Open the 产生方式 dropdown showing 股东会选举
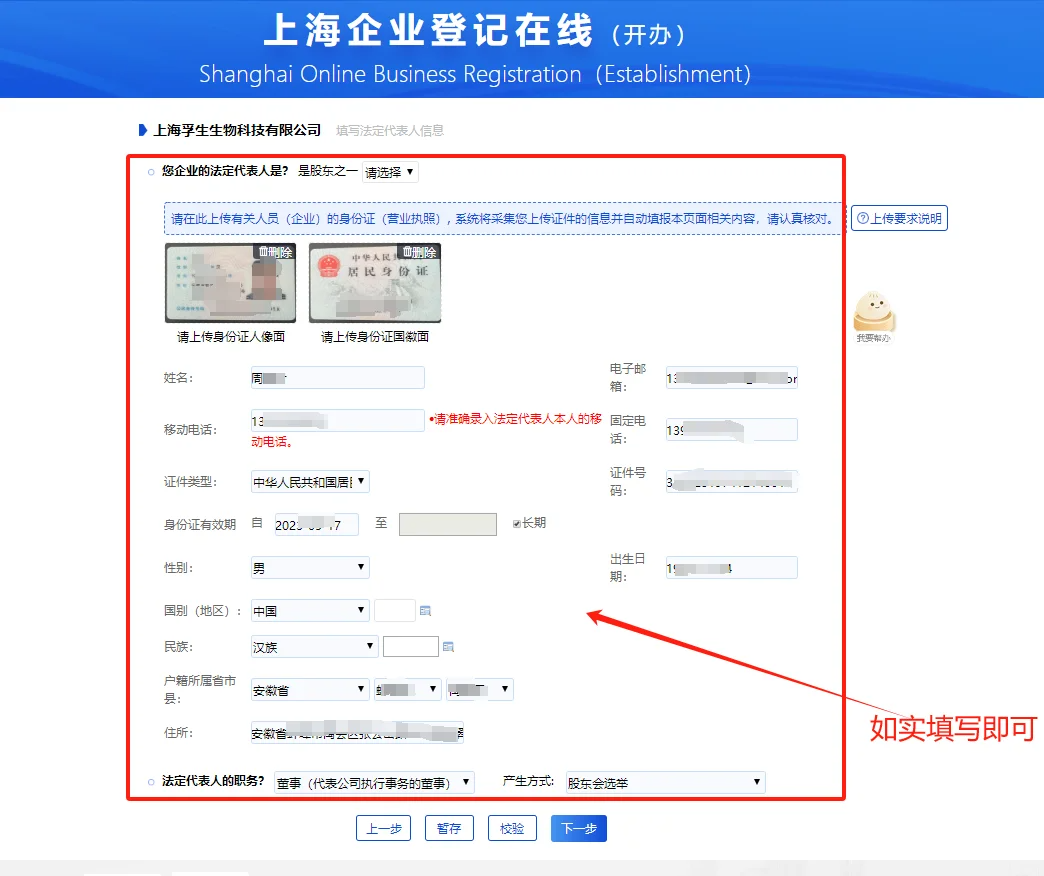The width and height of the screenshot is (1044, 876). click(x=665, y=782)
